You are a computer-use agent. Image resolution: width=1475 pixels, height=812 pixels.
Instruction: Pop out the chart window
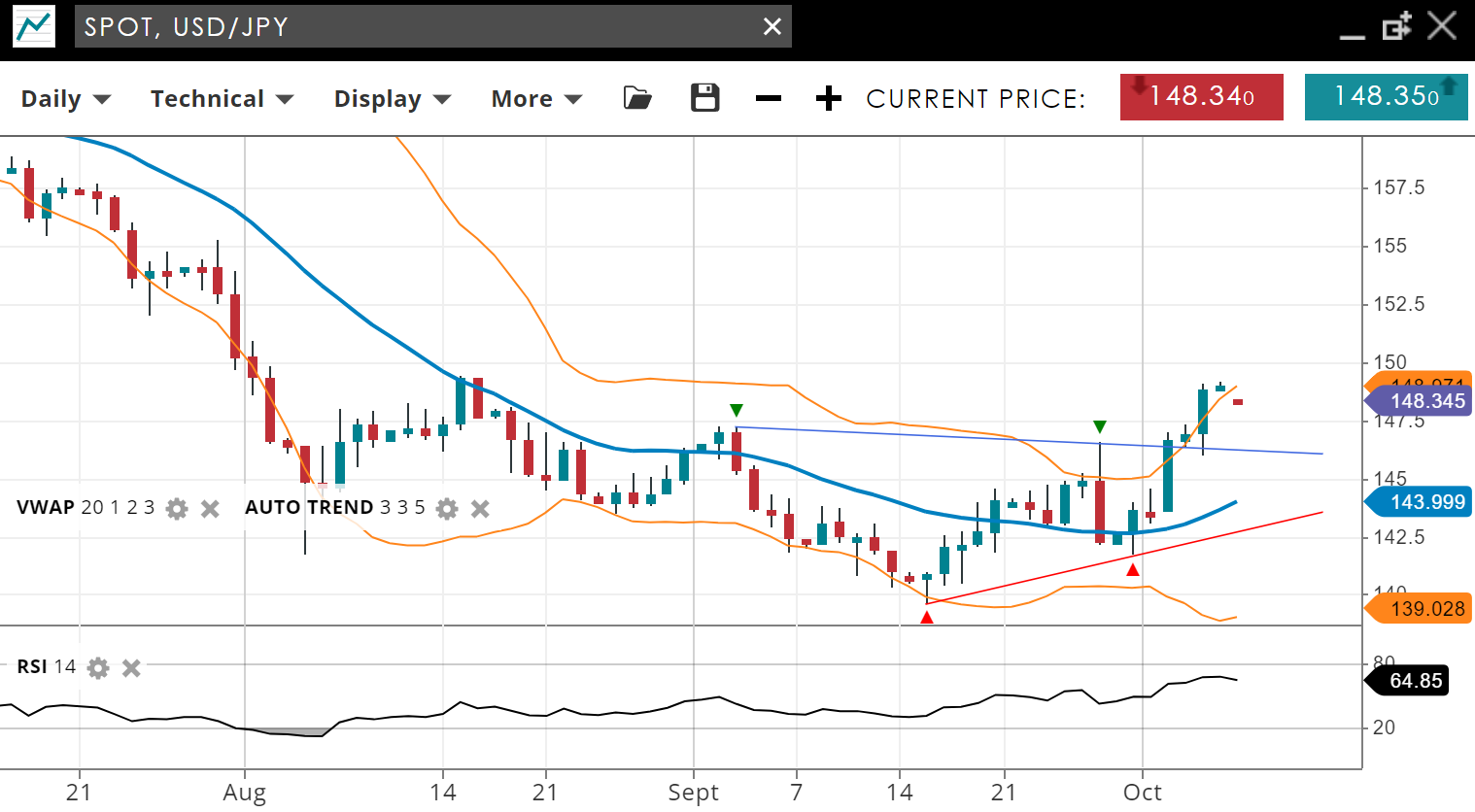tap(1396, 26)
